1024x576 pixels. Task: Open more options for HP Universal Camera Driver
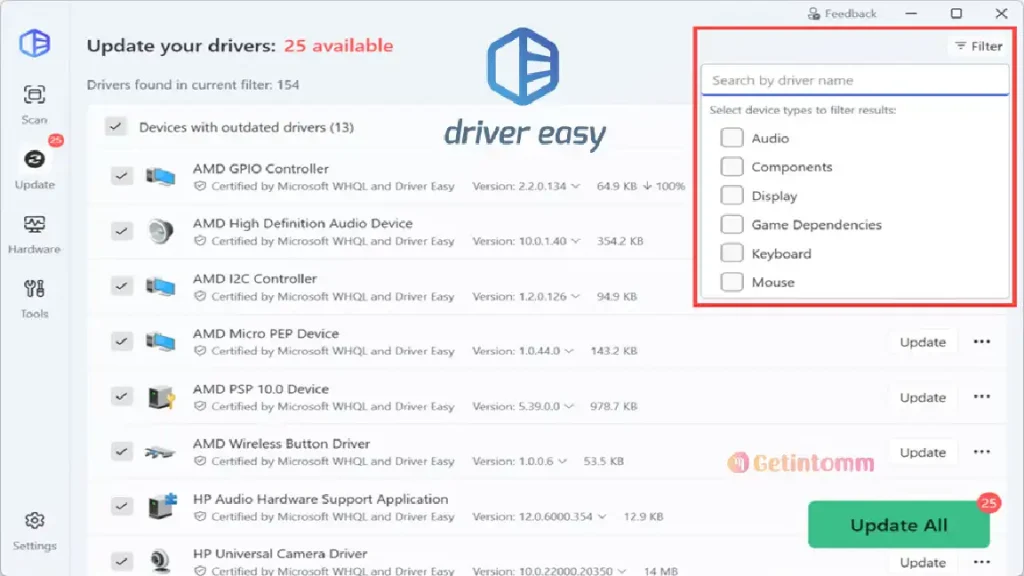(982, 562)
